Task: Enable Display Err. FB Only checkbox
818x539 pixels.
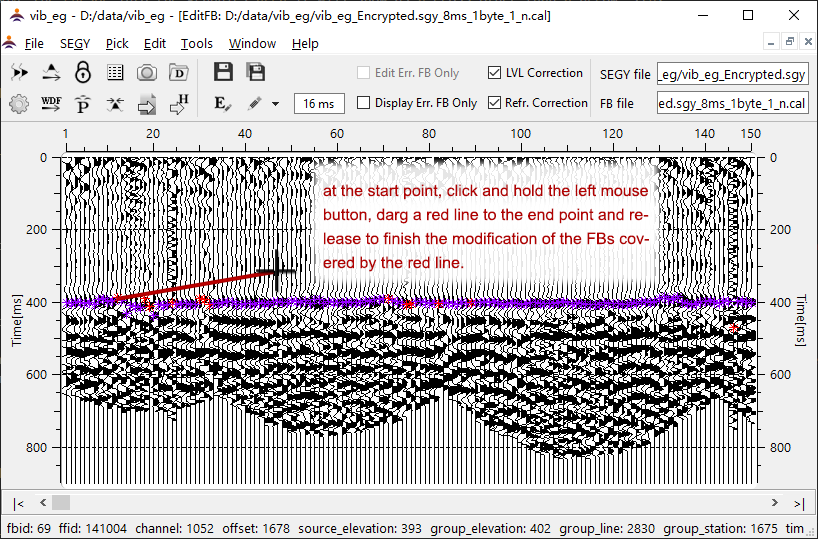Action: tap(364, 103)
